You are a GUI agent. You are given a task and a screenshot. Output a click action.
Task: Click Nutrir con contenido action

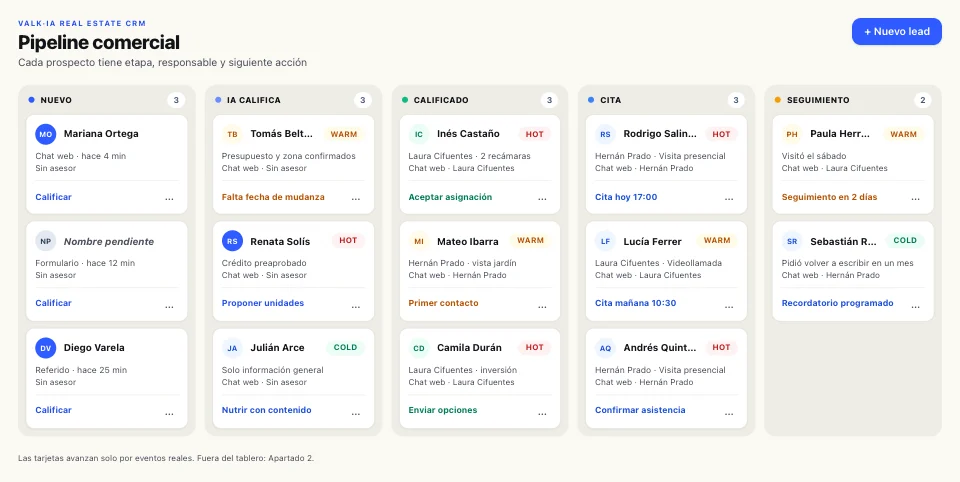click(266, 410)
